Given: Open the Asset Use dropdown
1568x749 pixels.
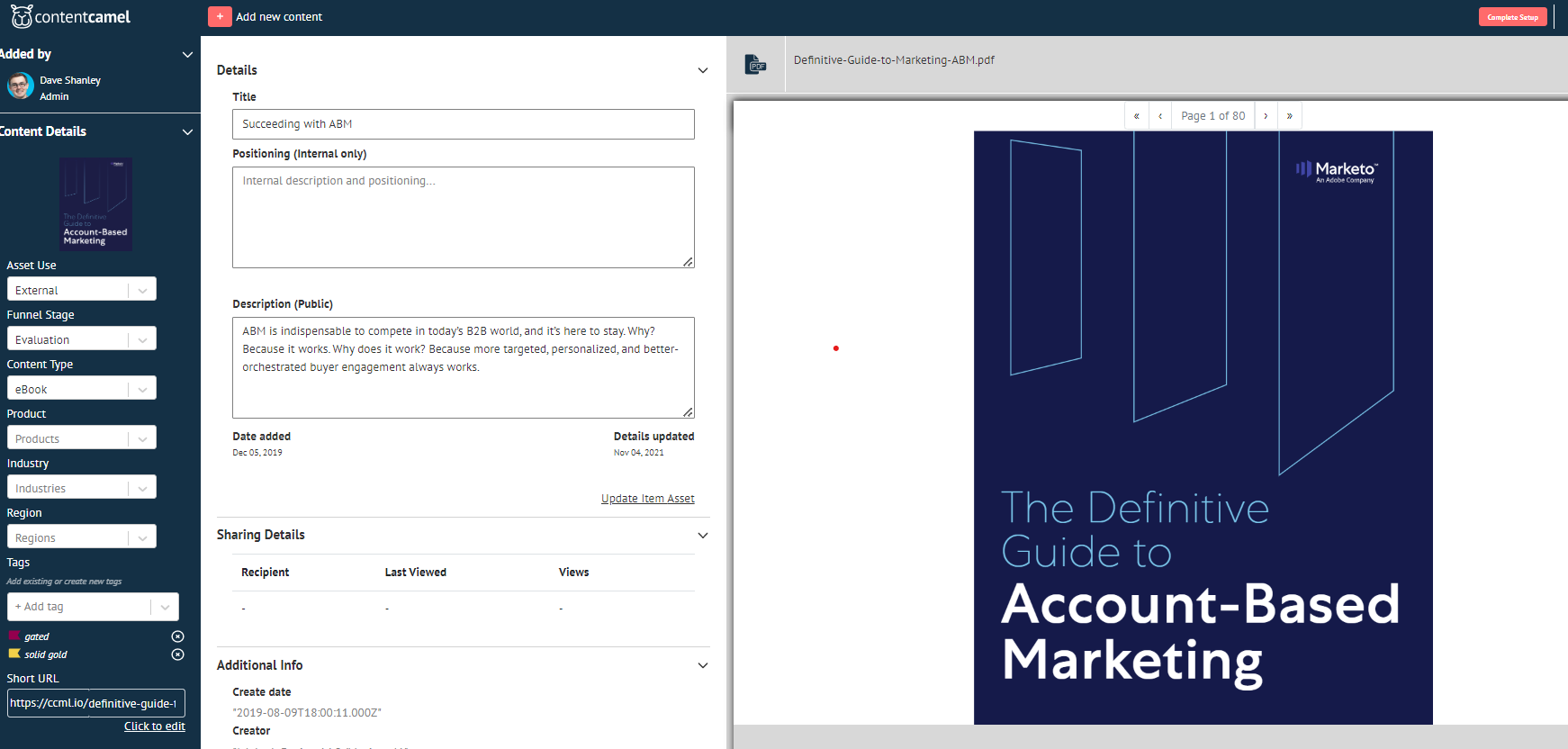Looking at the screenshot, I should [x=82, y=289].
